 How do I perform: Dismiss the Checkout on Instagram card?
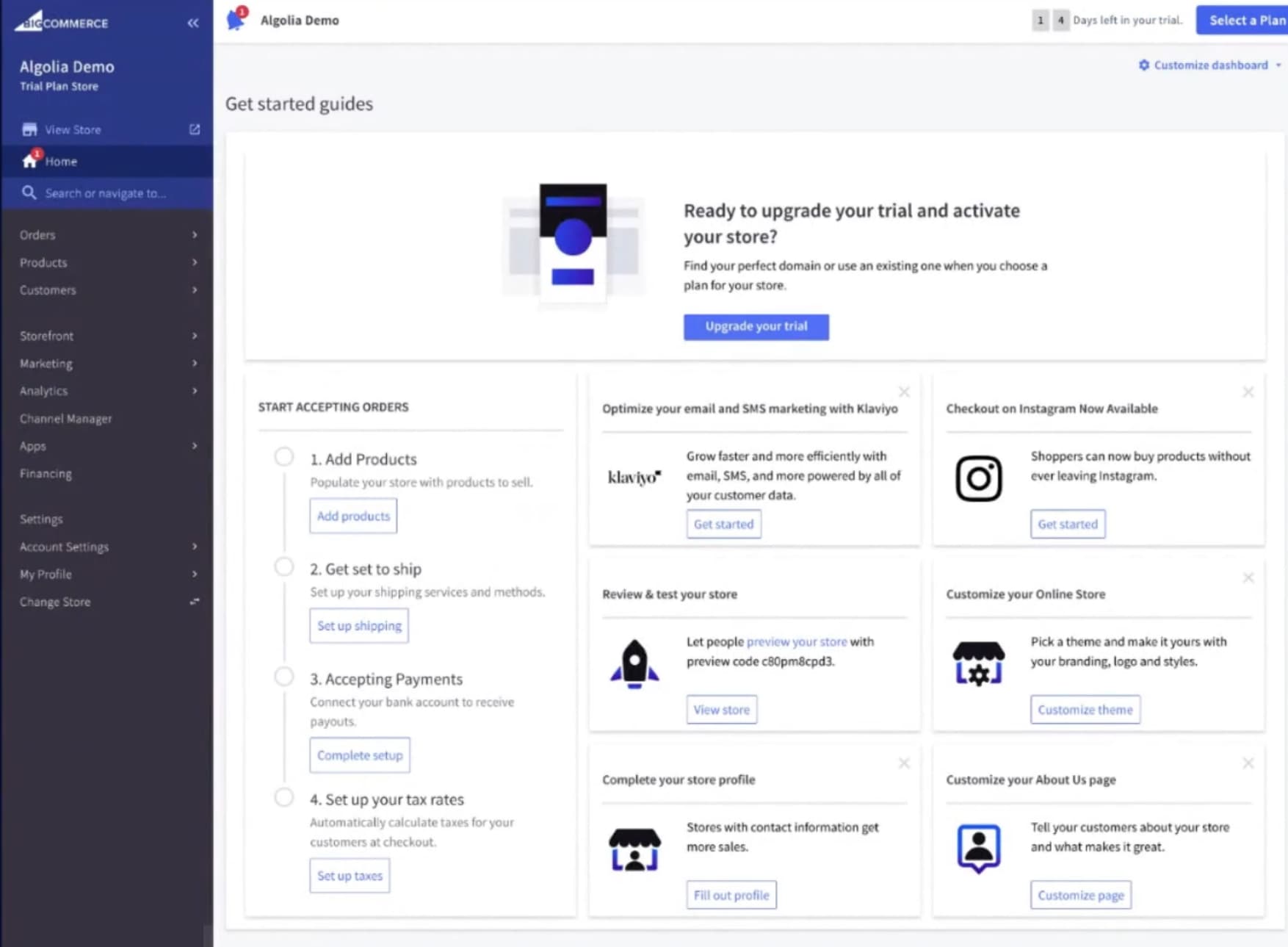click(x=1248, y=392)
